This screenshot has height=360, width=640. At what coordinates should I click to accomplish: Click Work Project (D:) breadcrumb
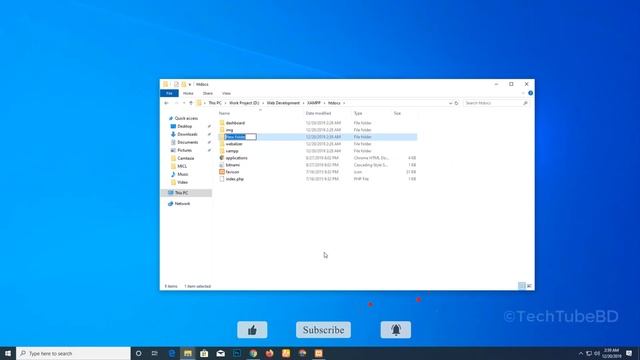(x=244, y=103)
